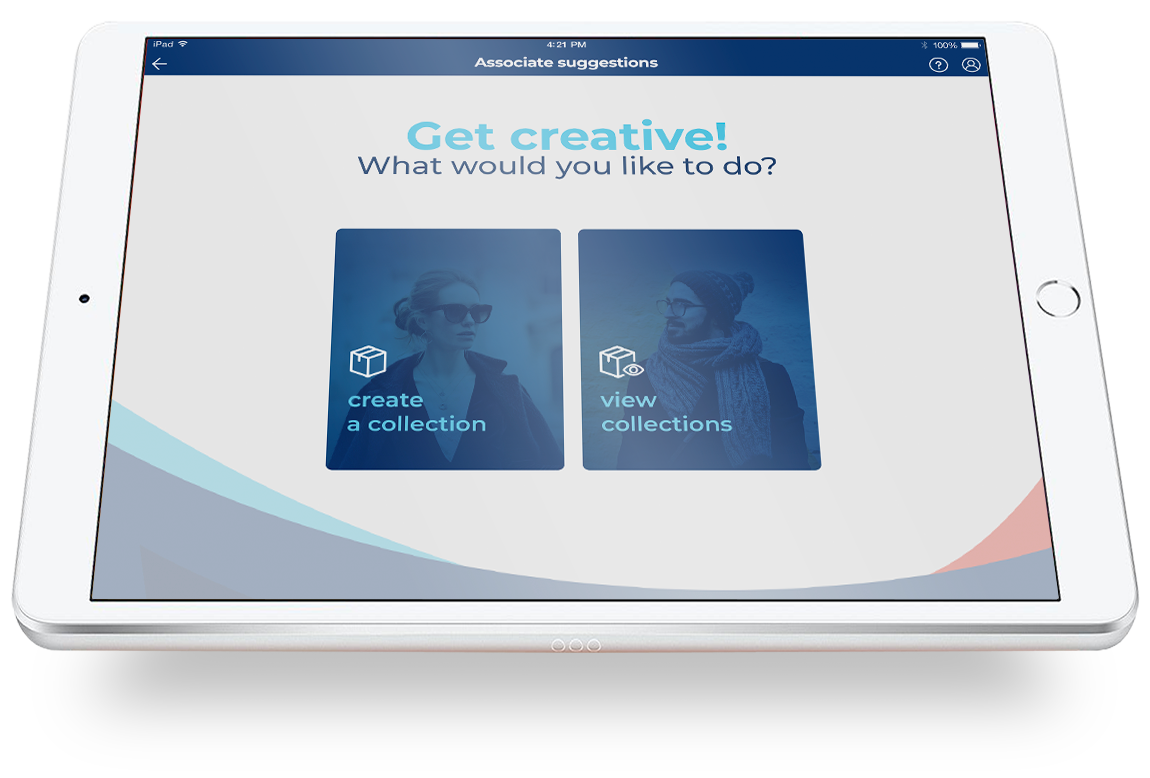Click the "Get creative!" heading

(567, 135)
